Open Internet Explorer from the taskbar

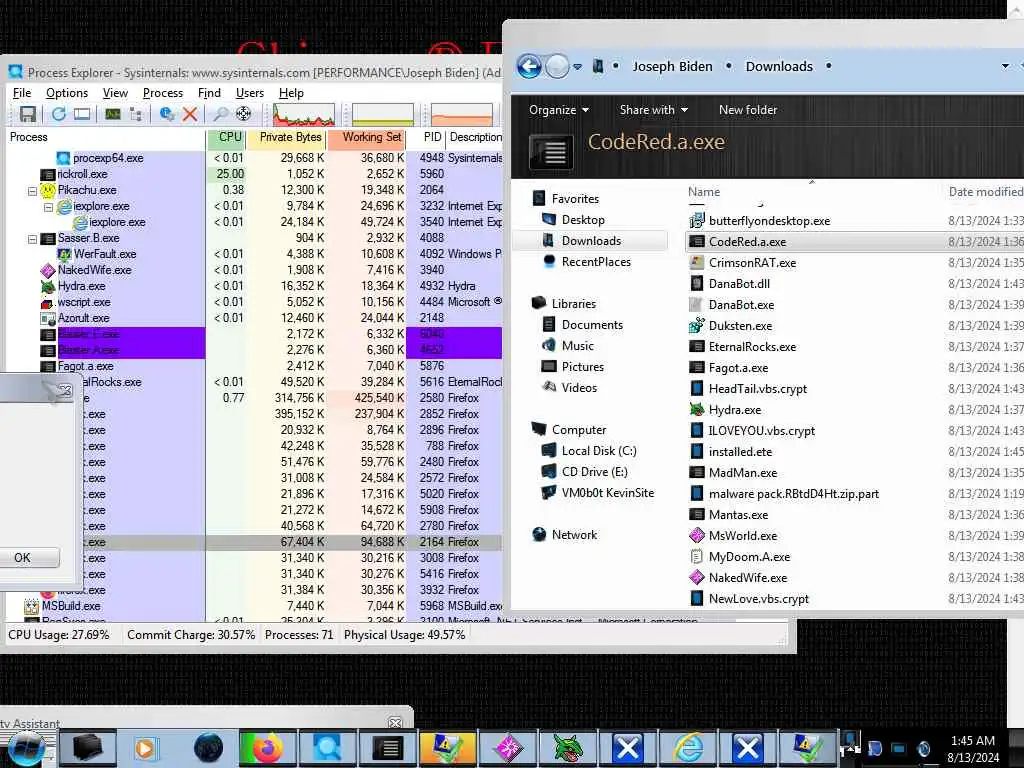coord(688,748)
